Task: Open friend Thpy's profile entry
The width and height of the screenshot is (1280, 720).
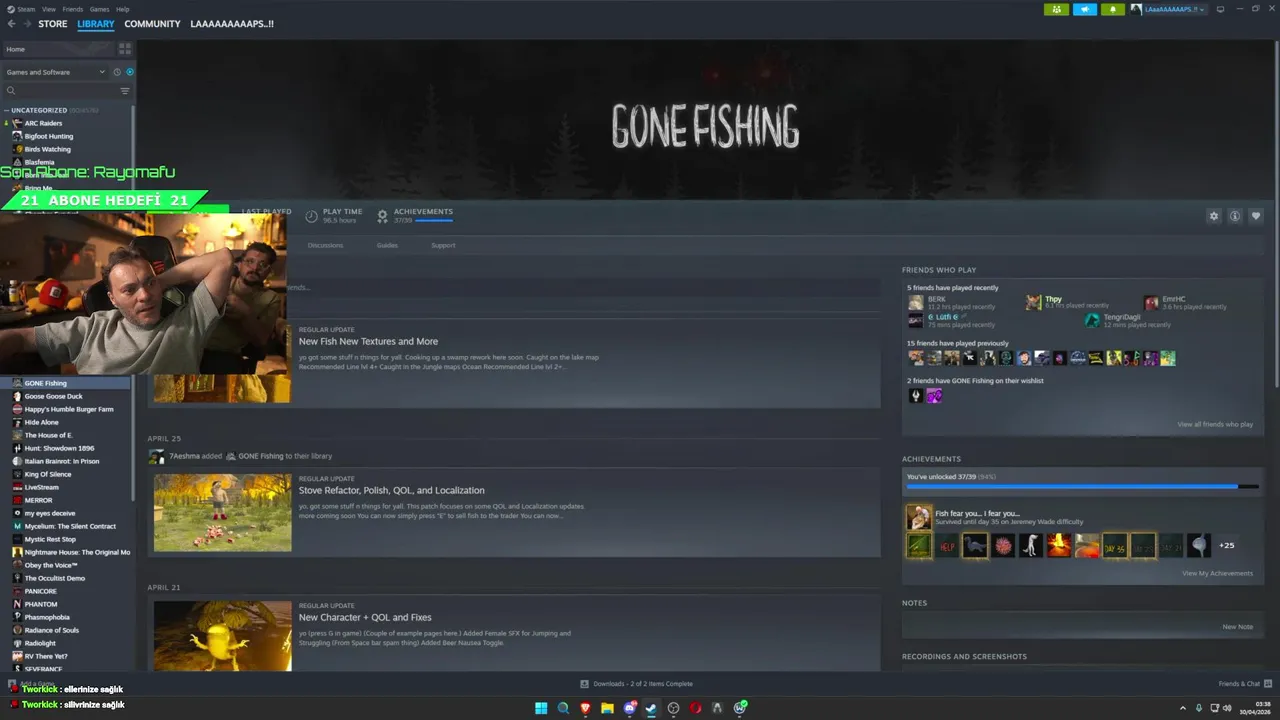Action: (1068, 302)
